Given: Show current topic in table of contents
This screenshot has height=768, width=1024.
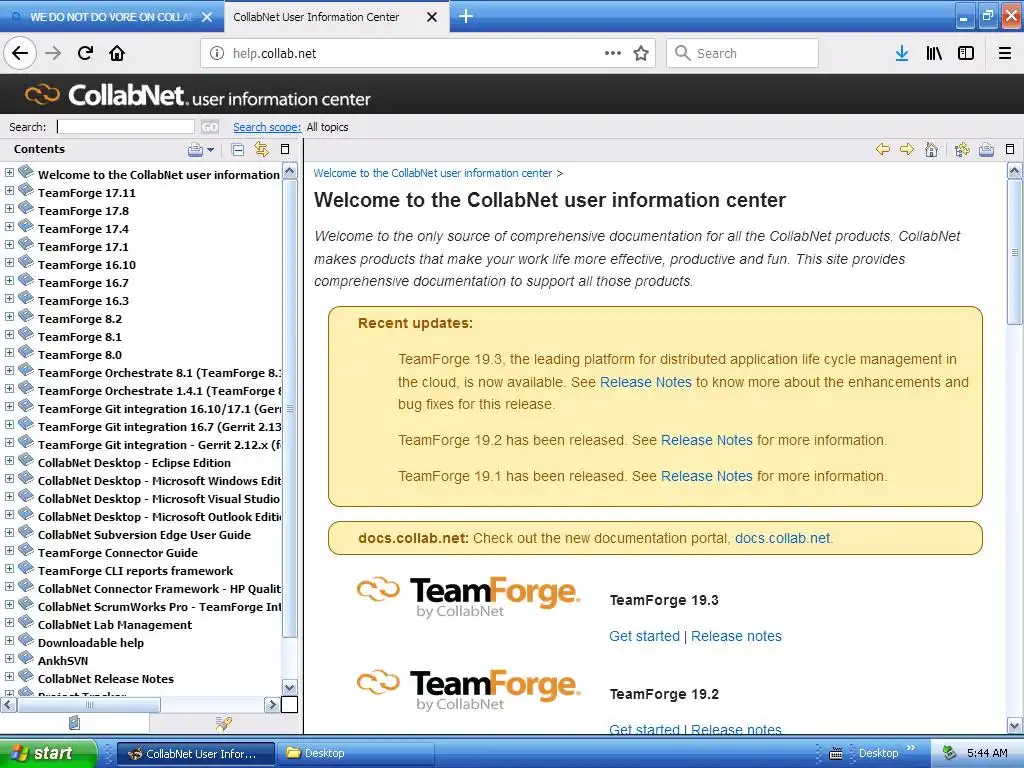Looking at the screenshot, I should tap(962, 150).
